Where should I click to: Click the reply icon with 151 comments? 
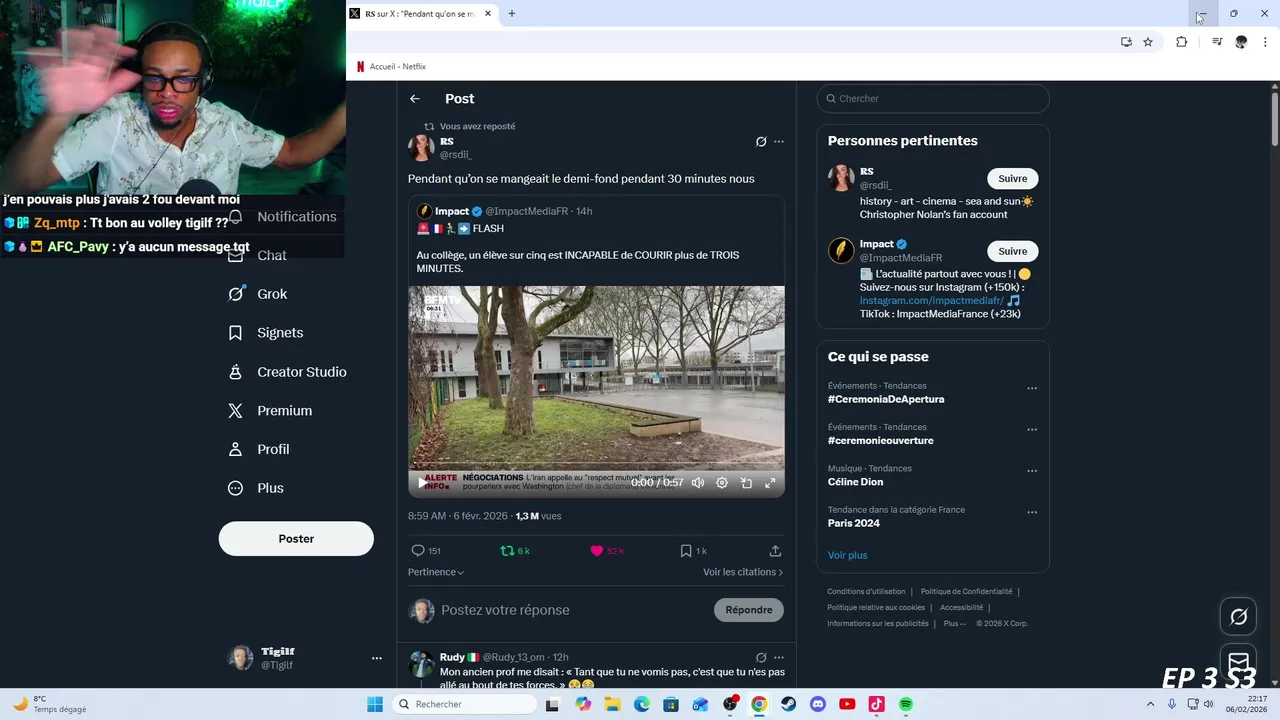coord(418,551)
